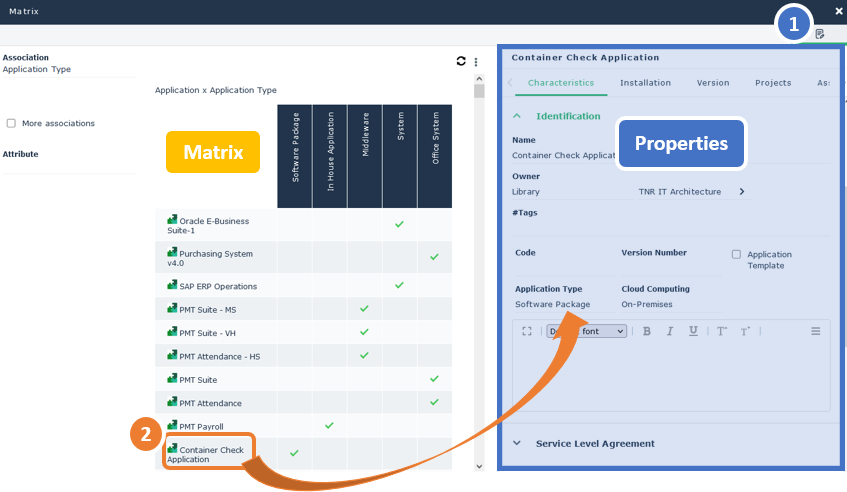Open the Projects tab
This screenshot has width=847, height=492.
coord(773,83)
